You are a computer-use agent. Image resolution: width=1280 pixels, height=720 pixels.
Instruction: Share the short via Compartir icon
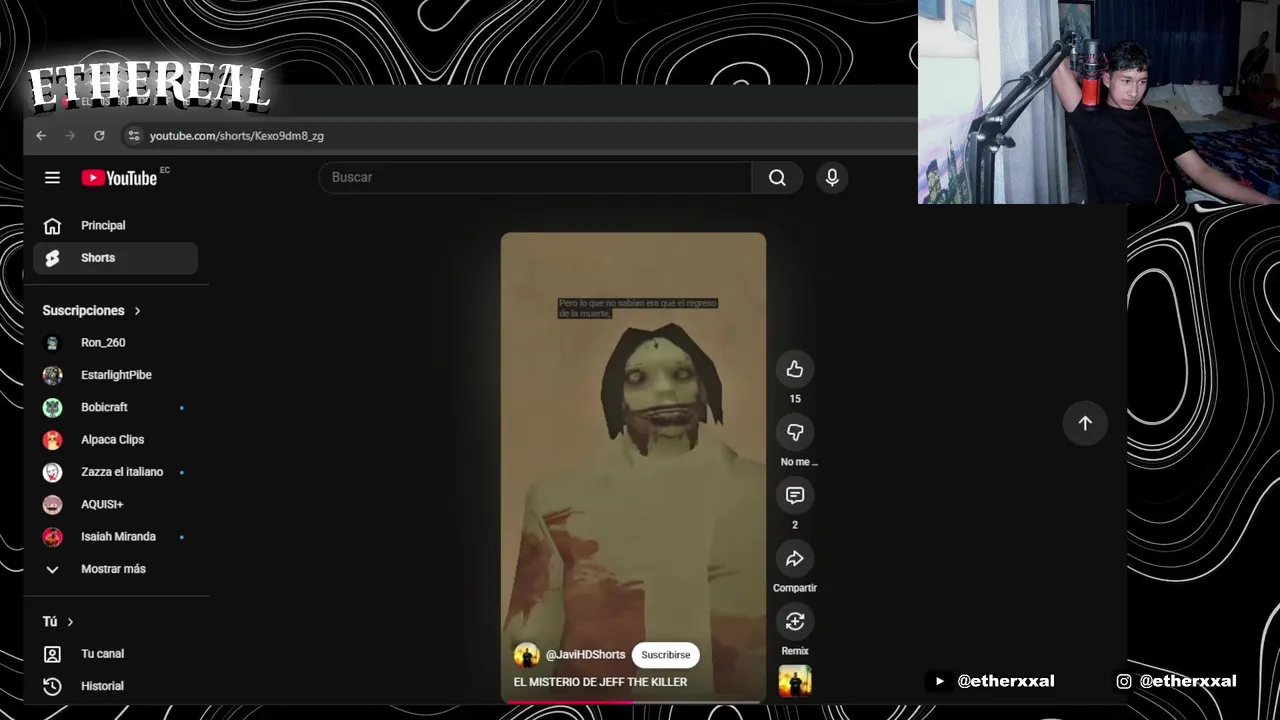tap(795, 558)
